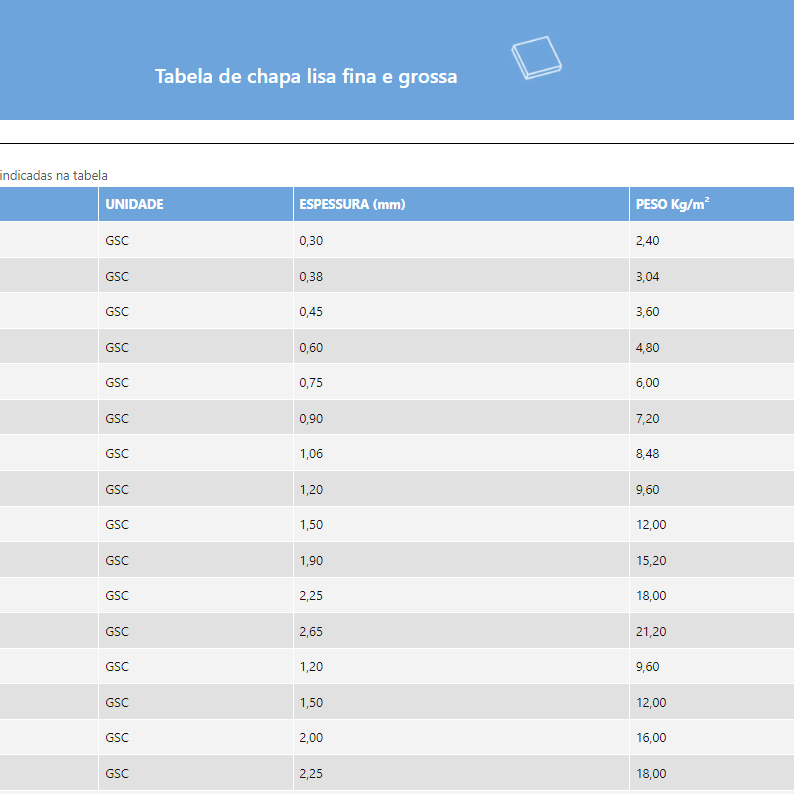
Task: Click the GSC cell in the 0,45 row
Action: [117, 312]
